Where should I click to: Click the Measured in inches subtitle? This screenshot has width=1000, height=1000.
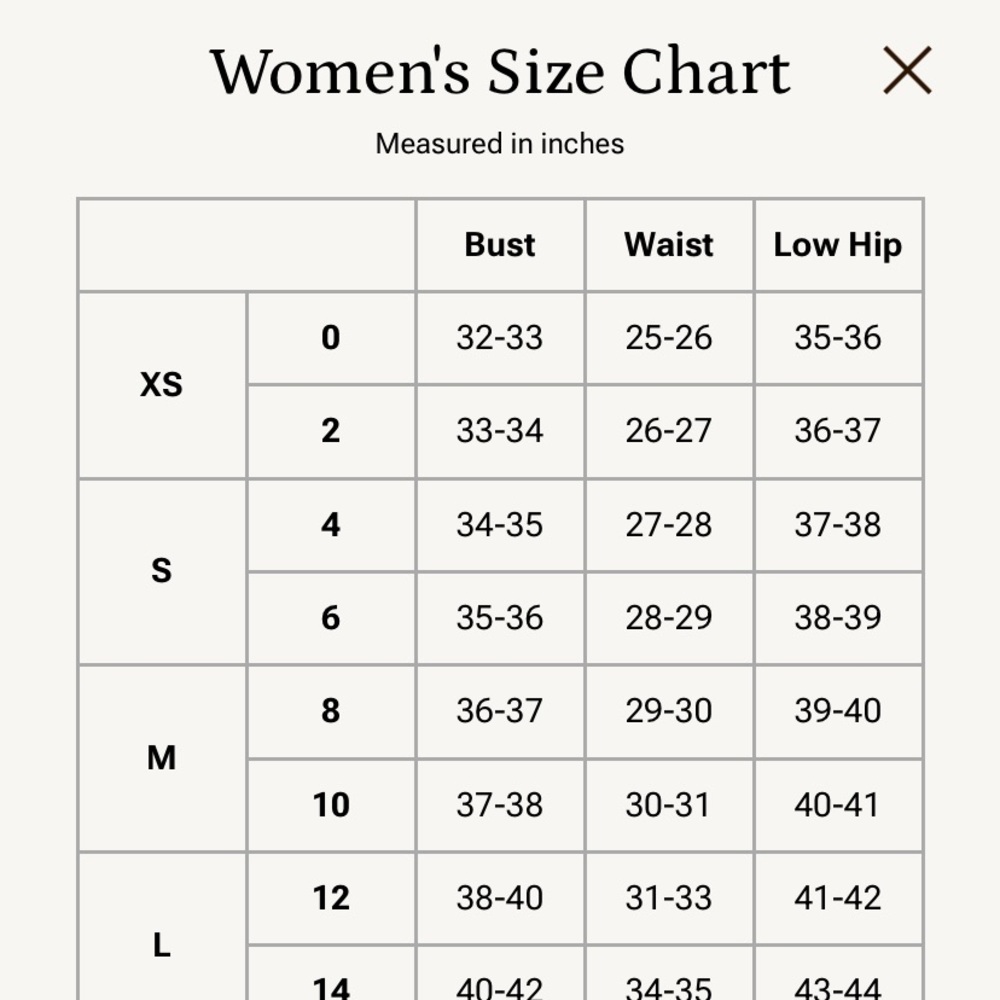499,143
